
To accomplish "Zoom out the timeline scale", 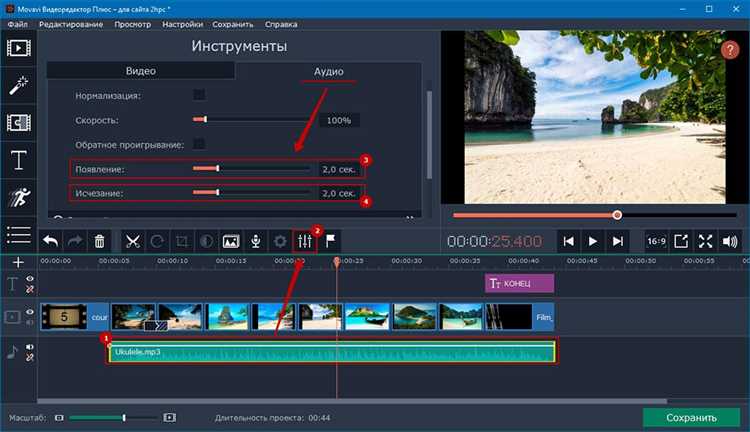I will (x=59, y=418).
